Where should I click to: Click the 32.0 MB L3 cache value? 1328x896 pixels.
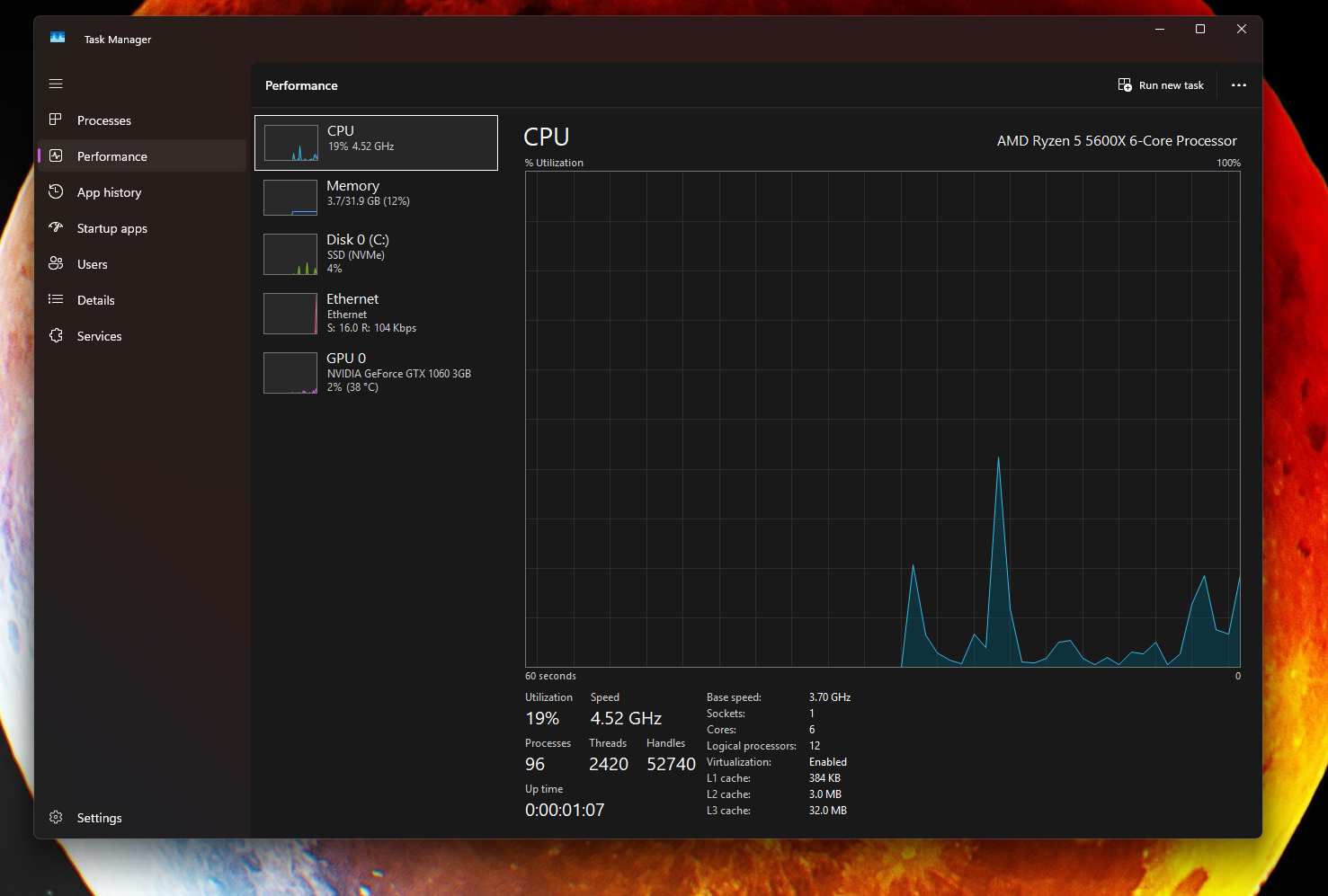pos(828,811)
